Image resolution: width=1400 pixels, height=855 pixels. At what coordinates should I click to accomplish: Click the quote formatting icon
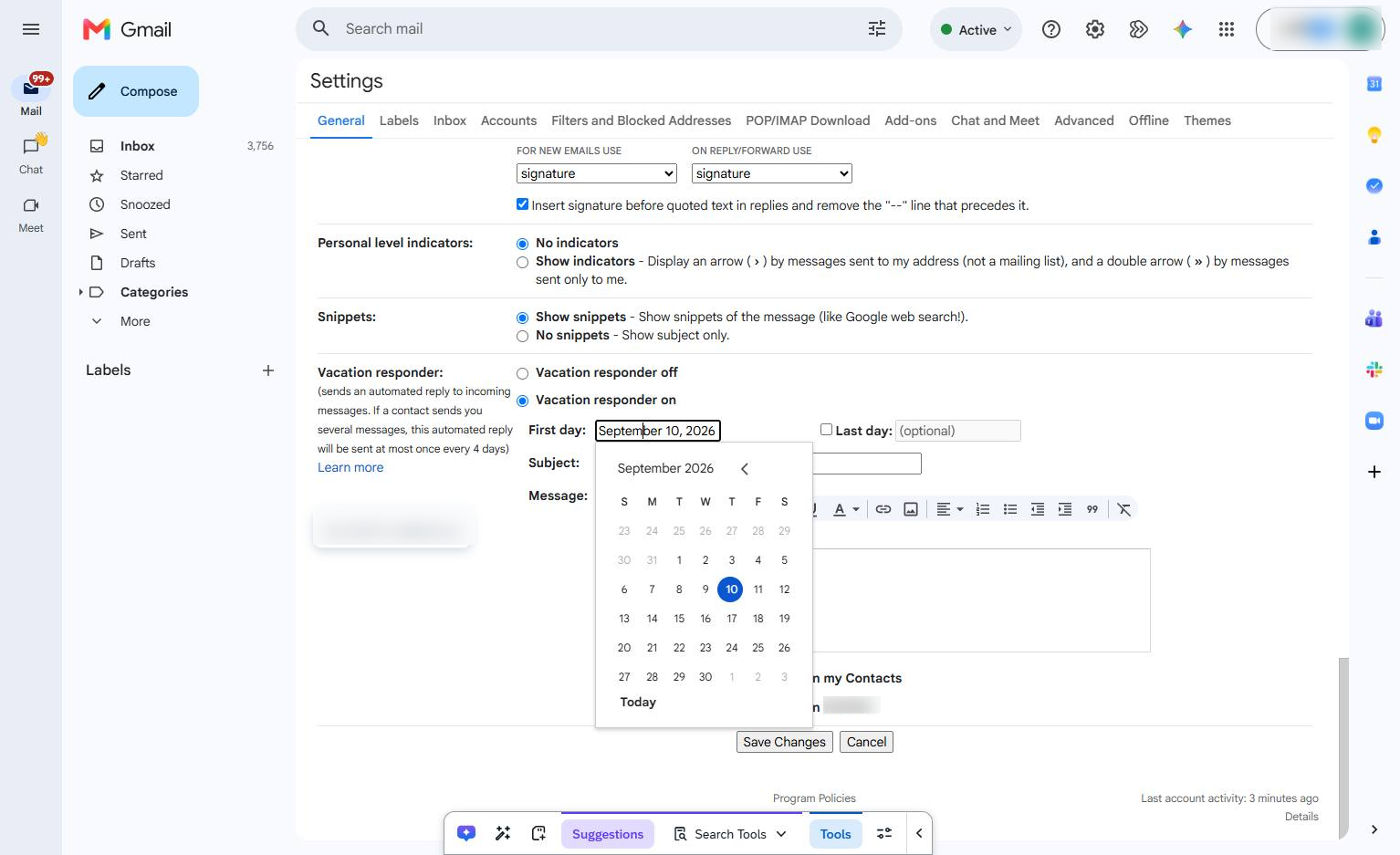[1092, 509]
